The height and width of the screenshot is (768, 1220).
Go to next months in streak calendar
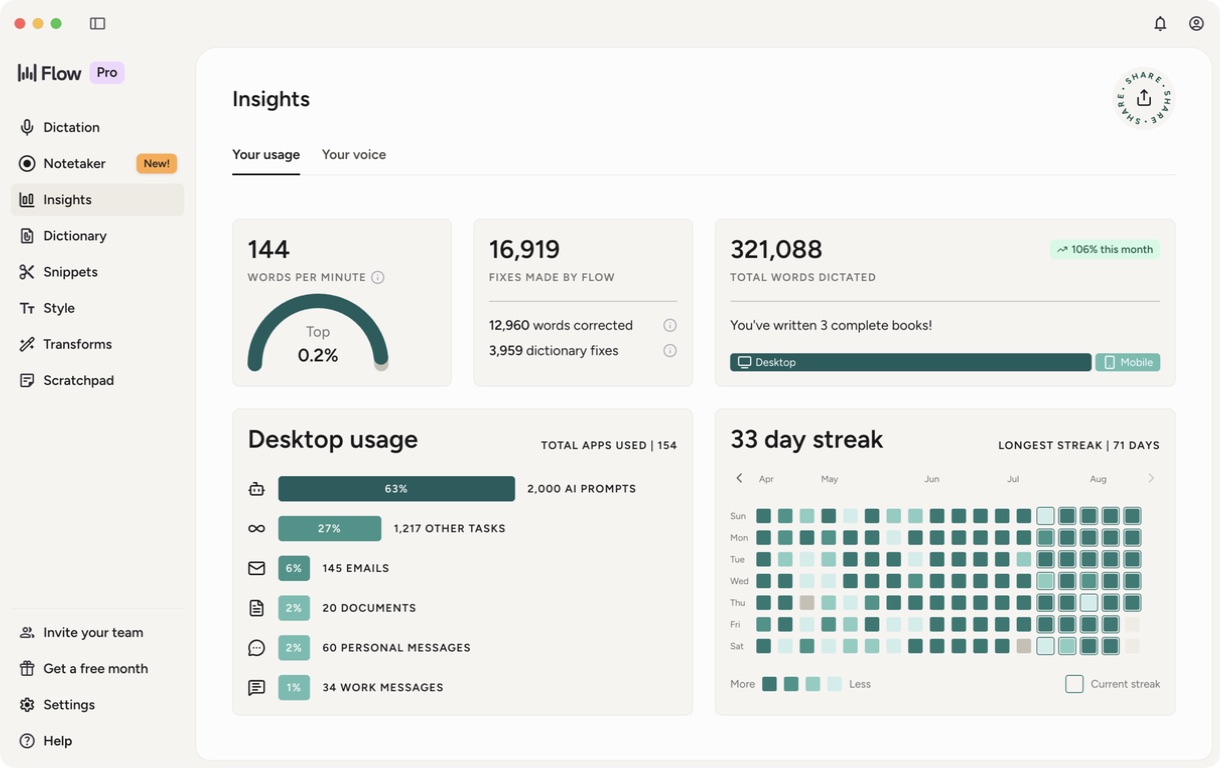pyautogui.click(x=1151, y=478)
